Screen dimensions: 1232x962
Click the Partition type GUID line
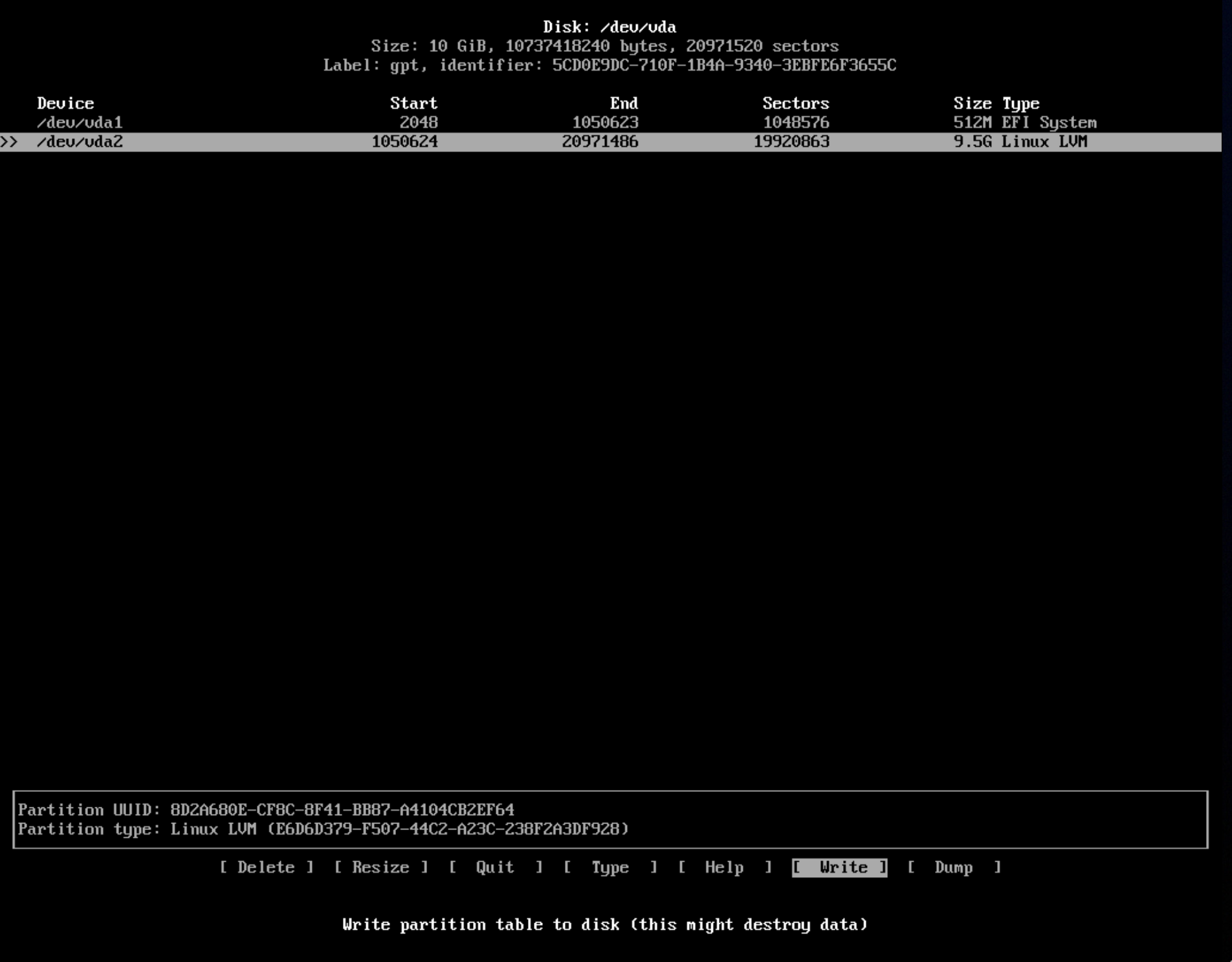pyautogui.click(x=323, y=829)
